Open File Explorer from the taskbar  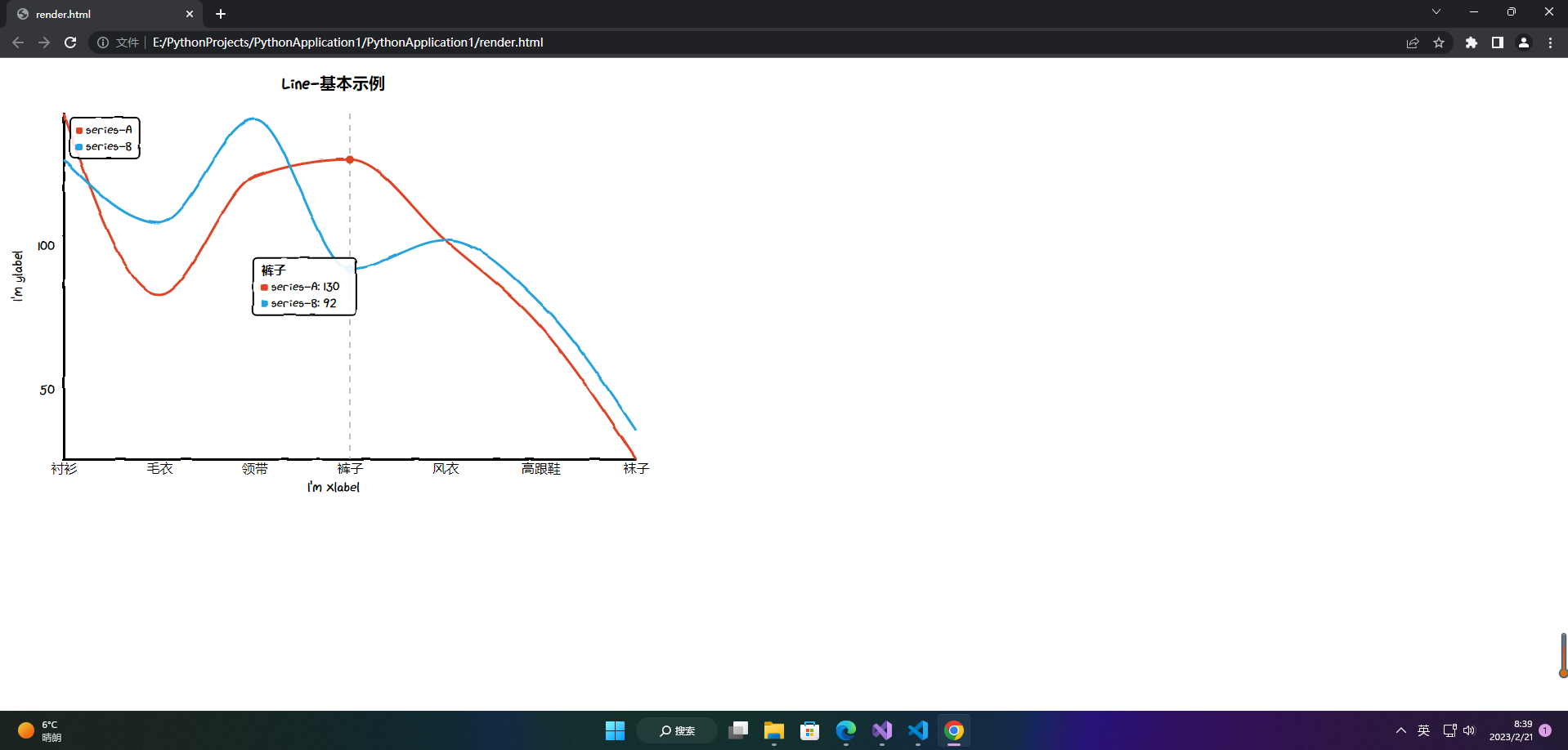tap(774, 730)
